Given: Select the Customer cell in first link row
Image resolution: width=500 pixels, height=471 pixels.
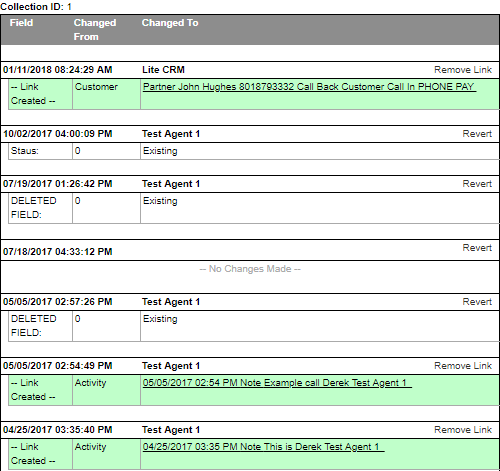Looking at the screenshot, I should click(x=96, y=87).
